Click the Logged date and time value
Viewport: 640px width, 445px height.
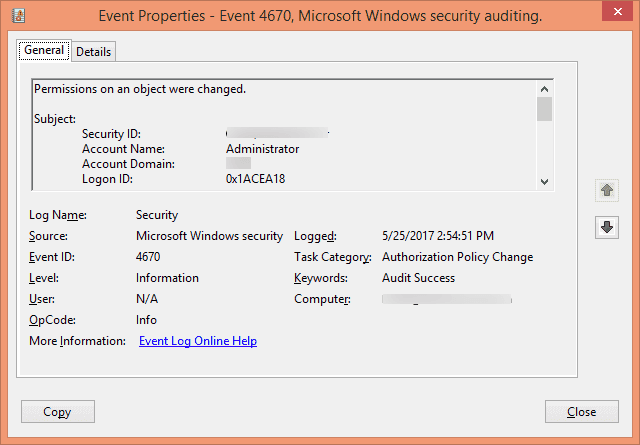(438, 236)
